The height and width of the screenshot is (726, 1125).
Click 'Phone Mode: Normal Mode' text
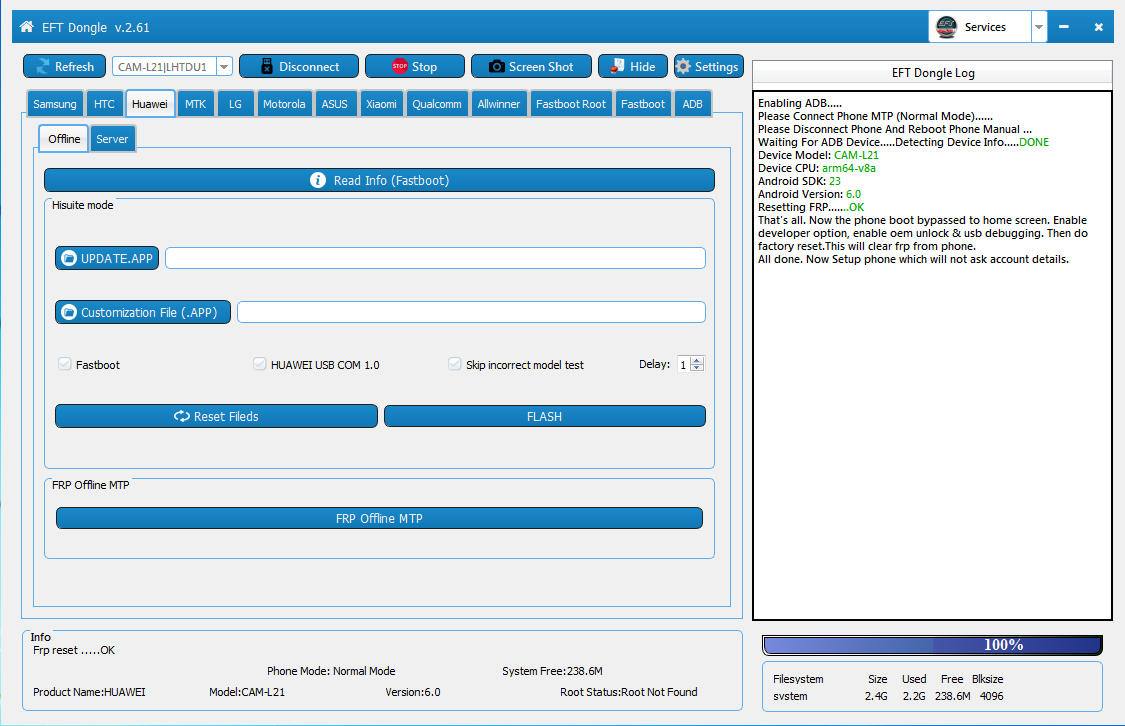point(331,671)
